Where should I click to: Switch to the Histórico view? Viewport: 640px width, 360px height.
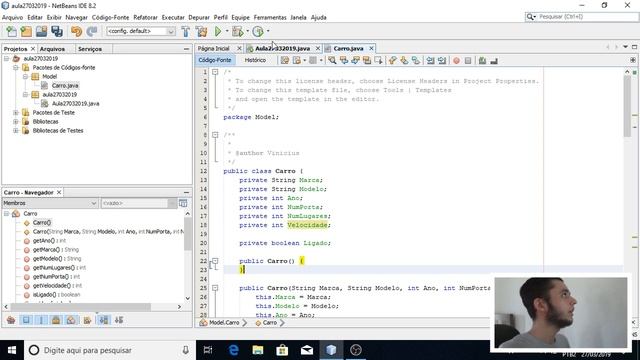coord(255,60)
